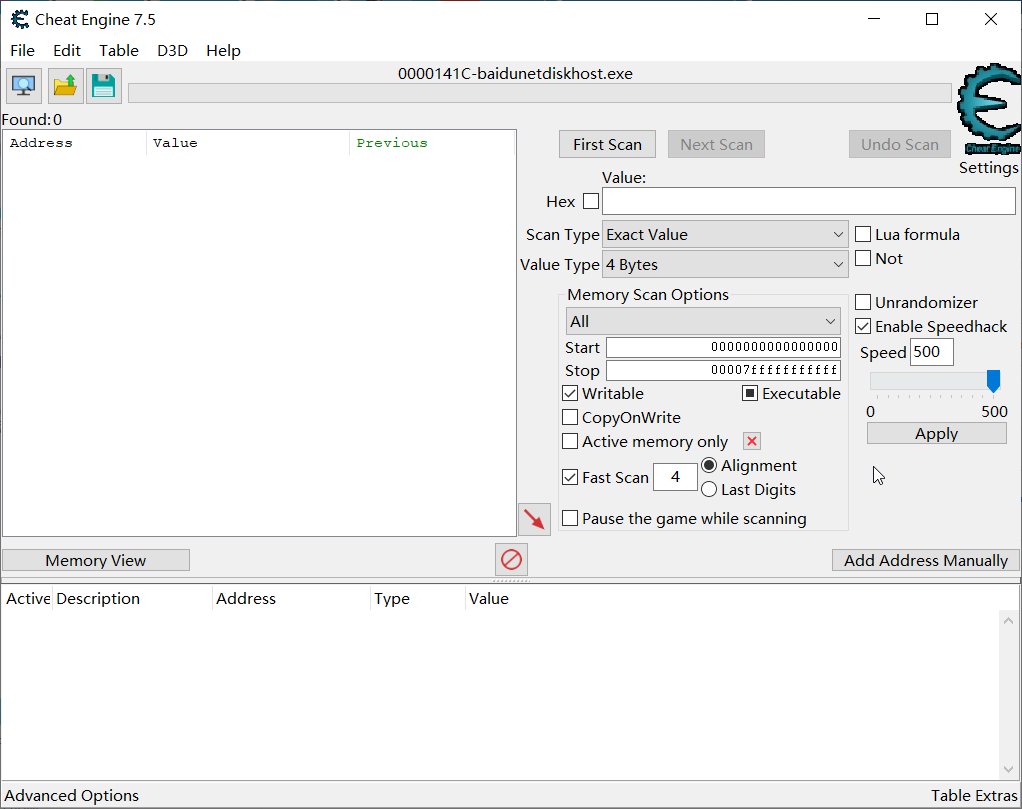Image resolution: width=1022 pixels, height=809 pixels.
Task: Toggle the Not checkbox
Action: coord(863,258)
